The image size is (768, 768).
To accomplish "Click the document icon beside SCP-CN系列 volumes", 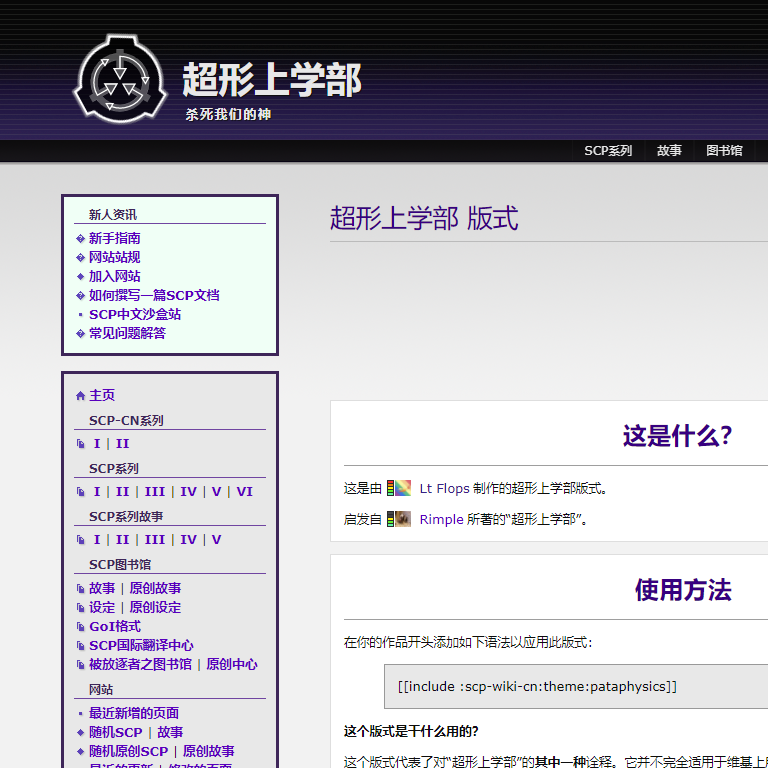I will (x=81, y=444).
